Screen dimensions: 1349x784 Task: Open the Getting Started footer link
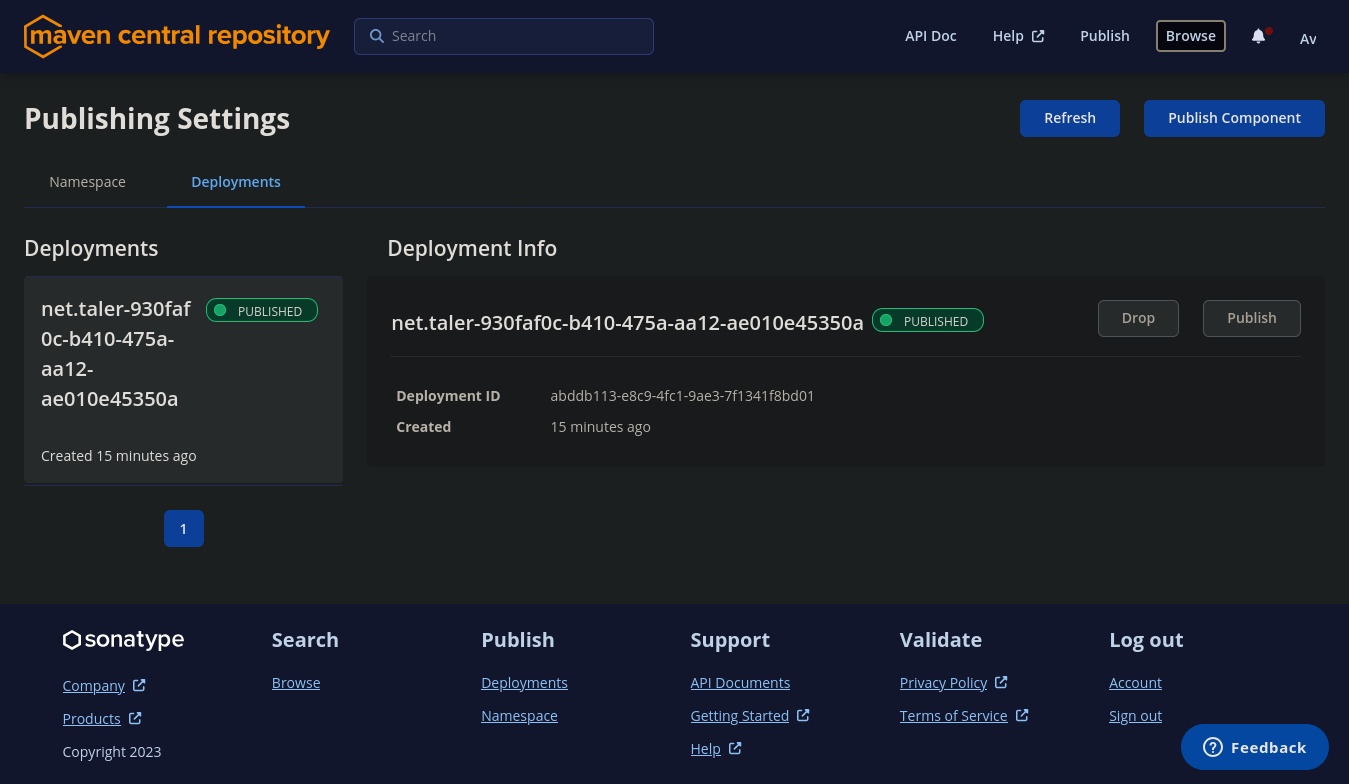point(740,716)
